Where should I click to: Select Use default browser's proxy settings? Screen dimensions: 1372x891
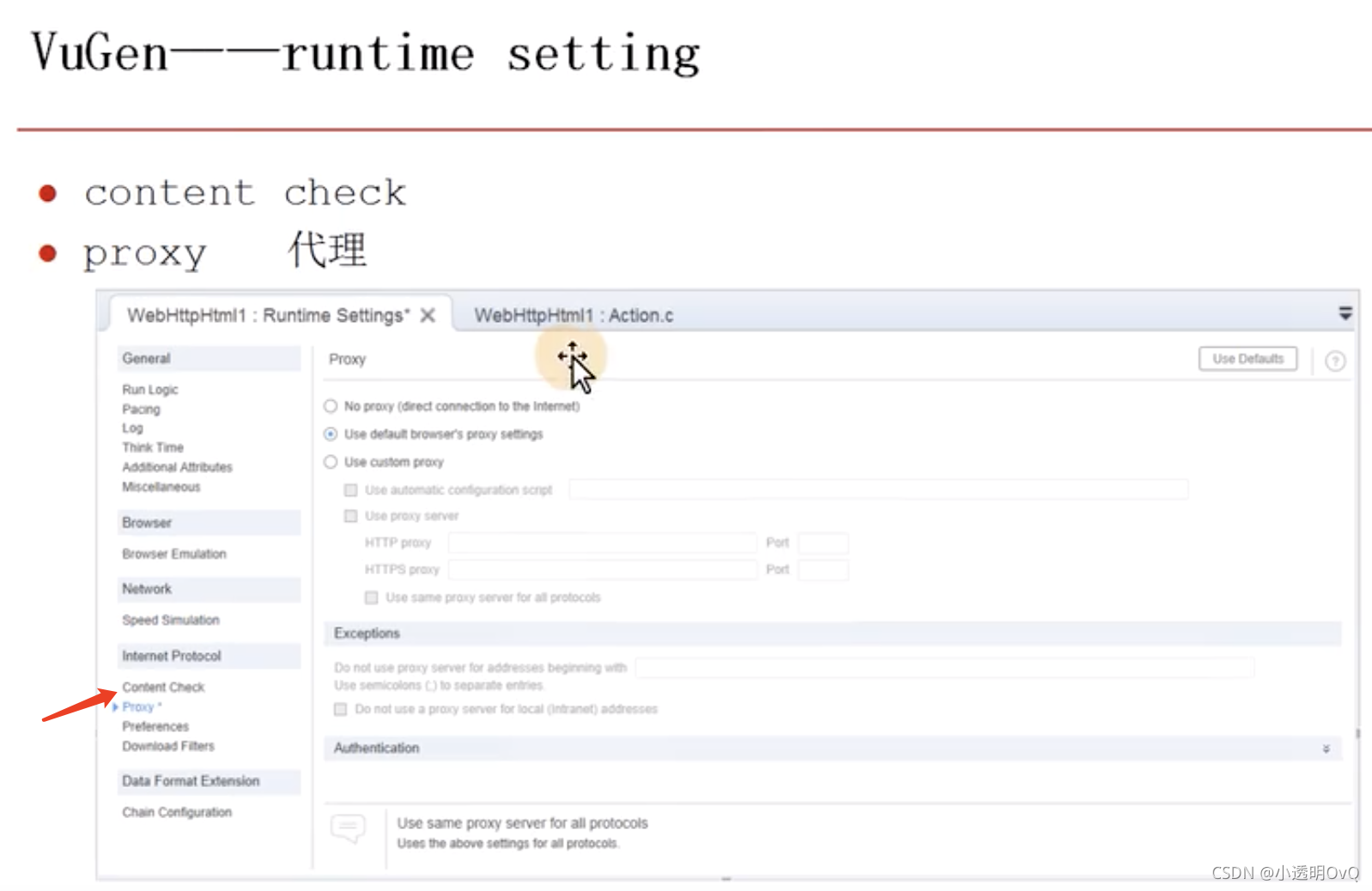pos(331,434)
